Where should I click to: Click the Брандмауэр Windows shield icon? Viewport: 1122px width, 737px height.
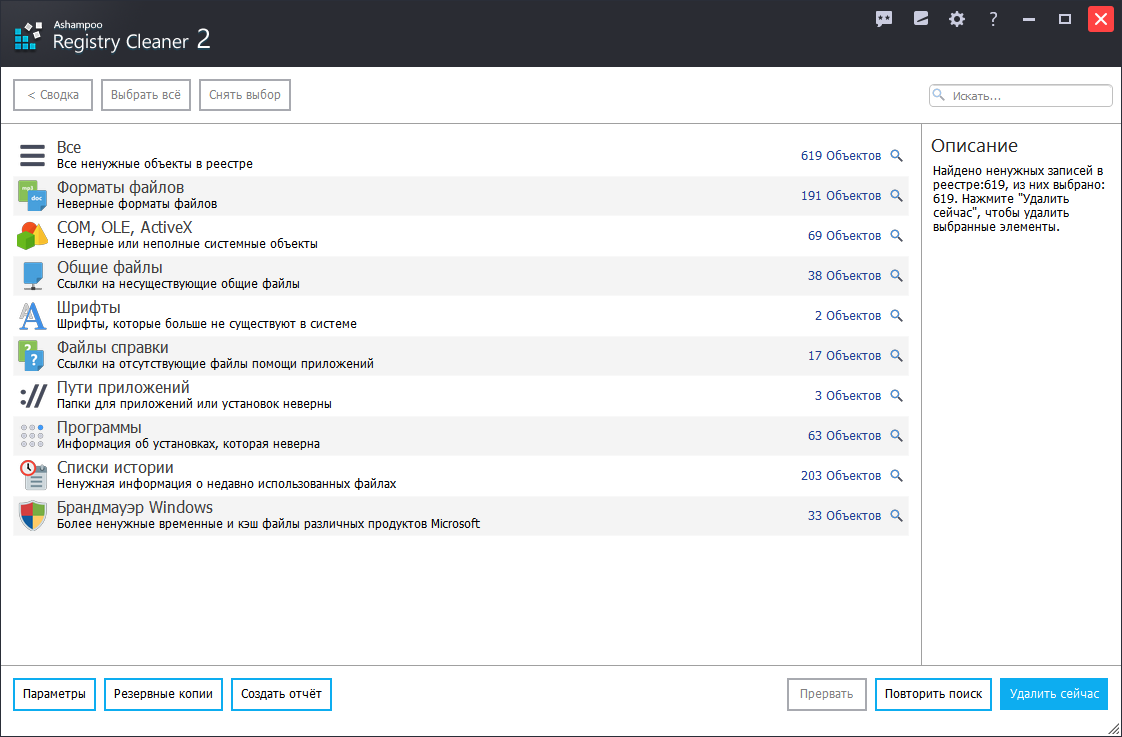pyautogui.click(x=33, y=515)
